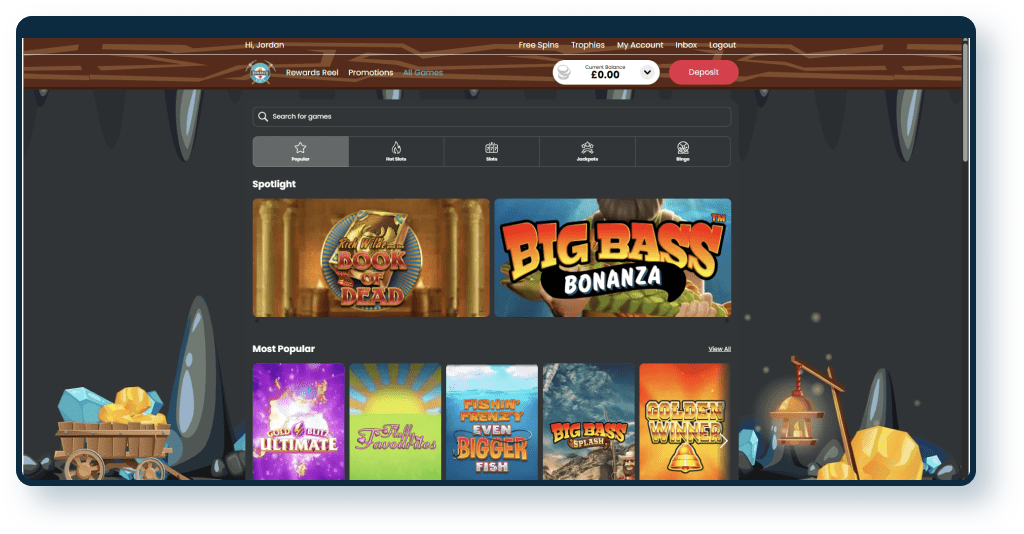Click the site logo with crossed pickaxes
The height and width of the screenshot is (534, 1024).
[260, 72]
